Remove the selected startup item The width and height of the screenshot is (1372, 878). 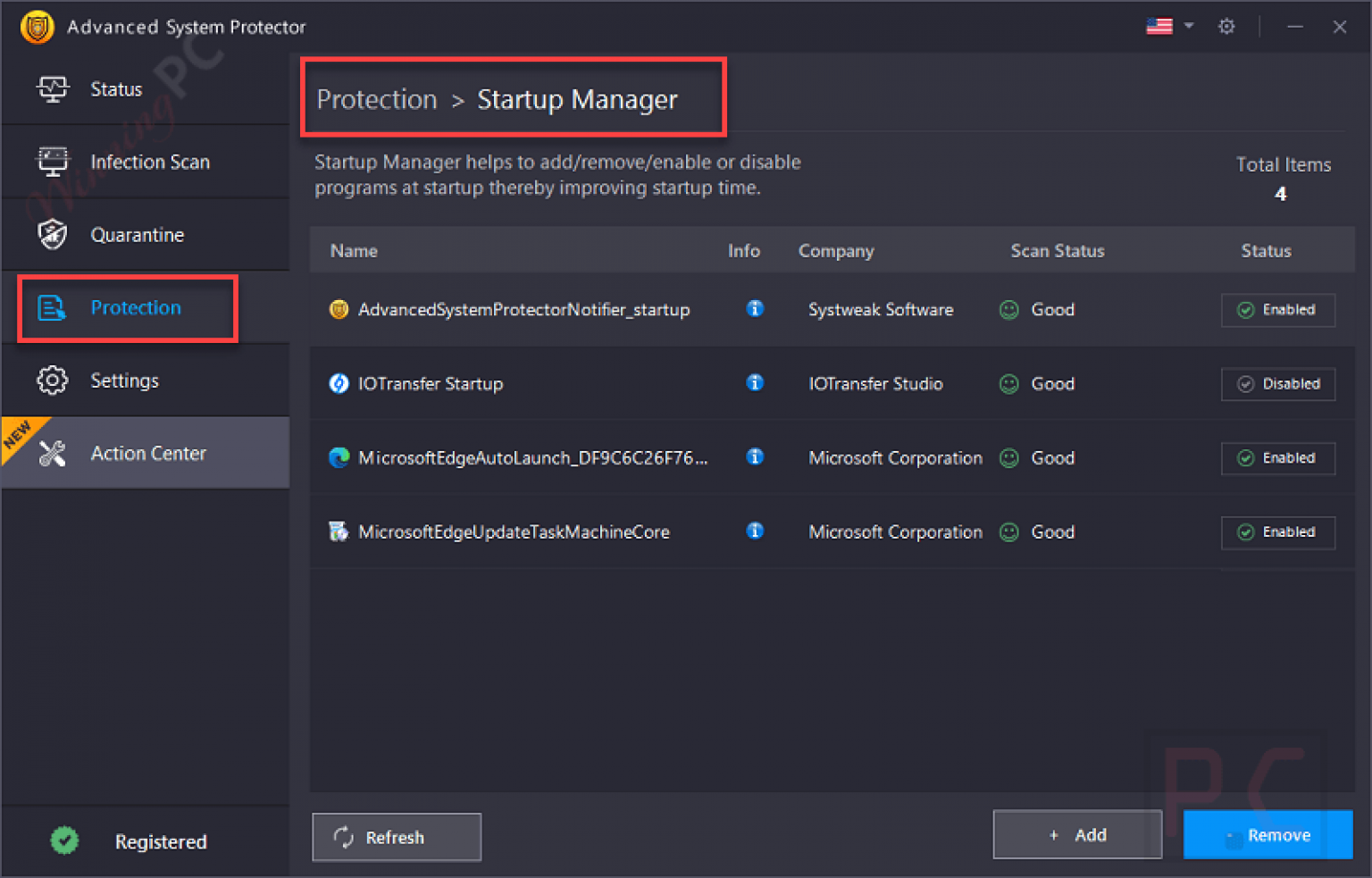(1268, 835)
